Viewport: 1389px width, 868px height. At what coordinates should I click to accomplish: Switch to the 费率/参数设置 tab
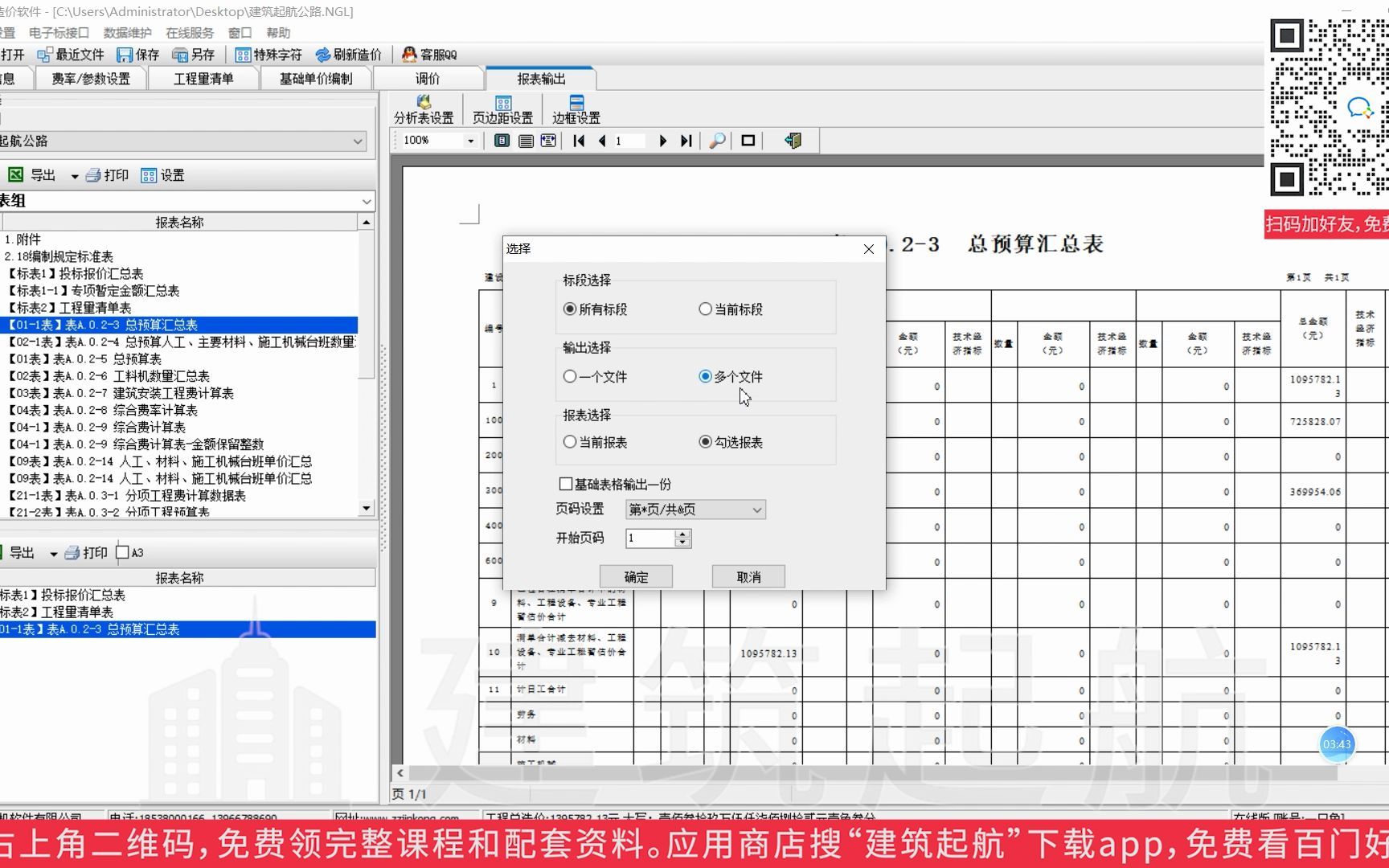90,79
